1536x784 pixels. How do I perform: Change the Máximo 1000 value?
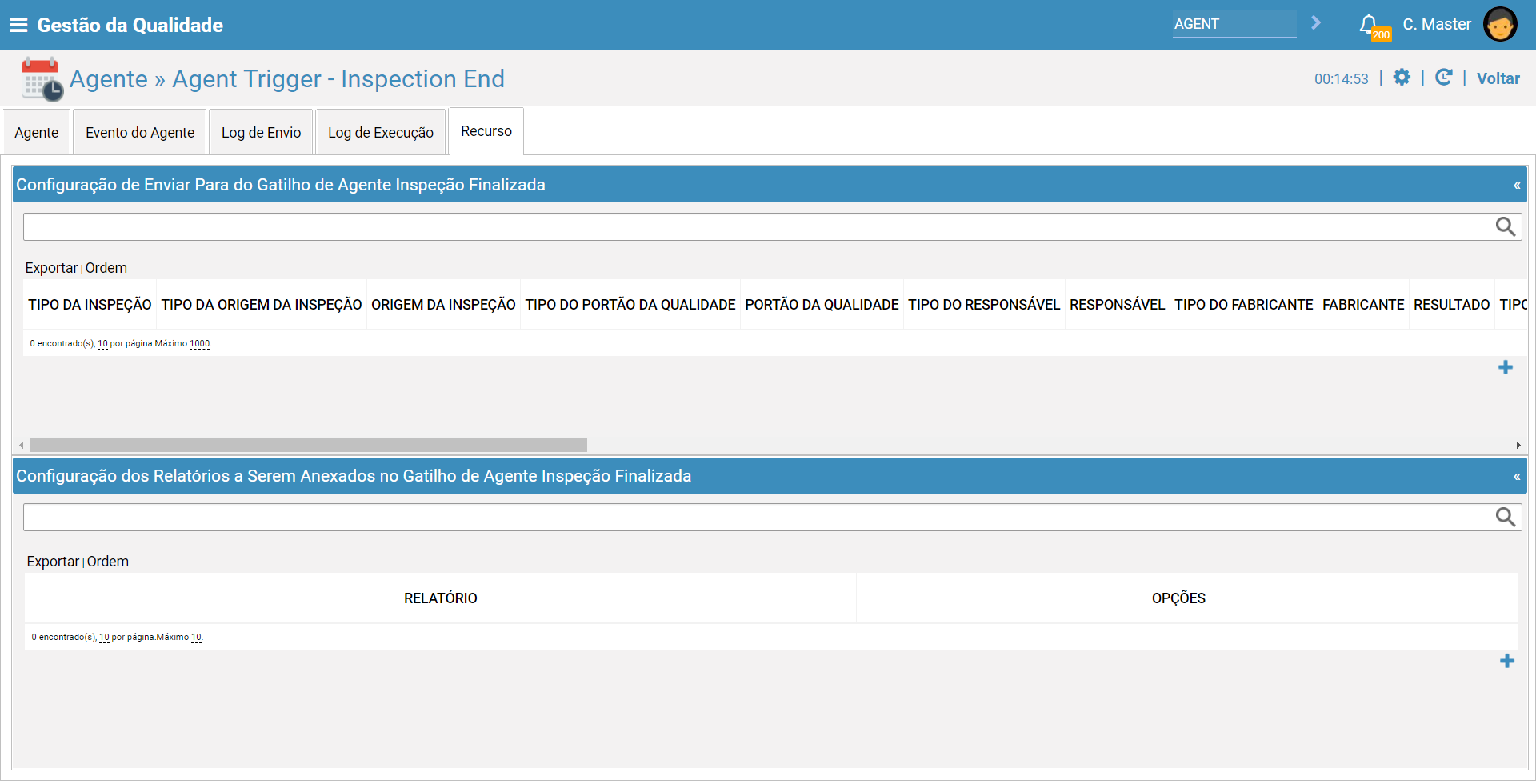click(x=200, y=343)
